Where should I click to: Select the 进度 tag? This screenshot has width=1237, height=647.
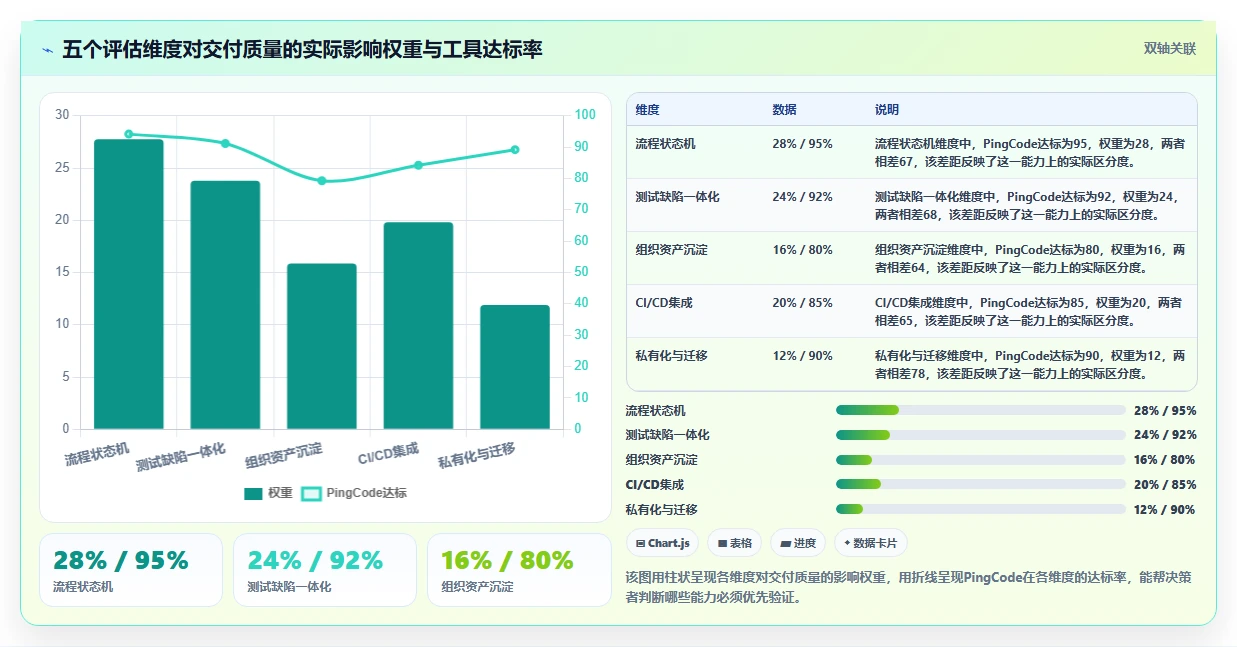pos(798,543)
